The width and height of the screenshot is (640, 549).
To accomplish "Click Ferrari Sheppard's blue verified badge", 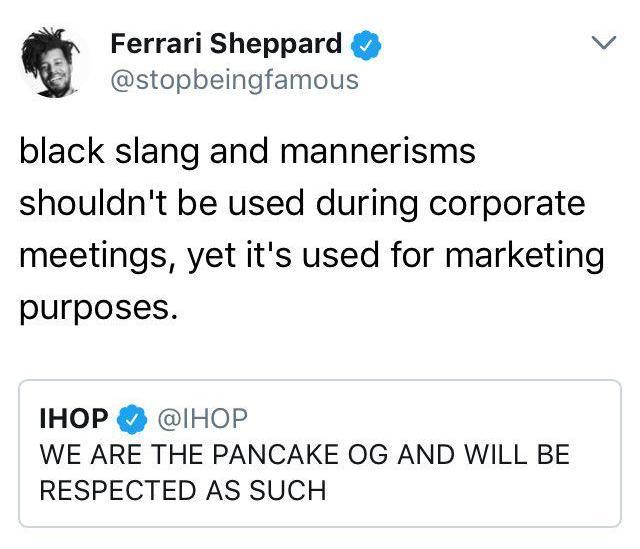I will click(x=366, y=45).
